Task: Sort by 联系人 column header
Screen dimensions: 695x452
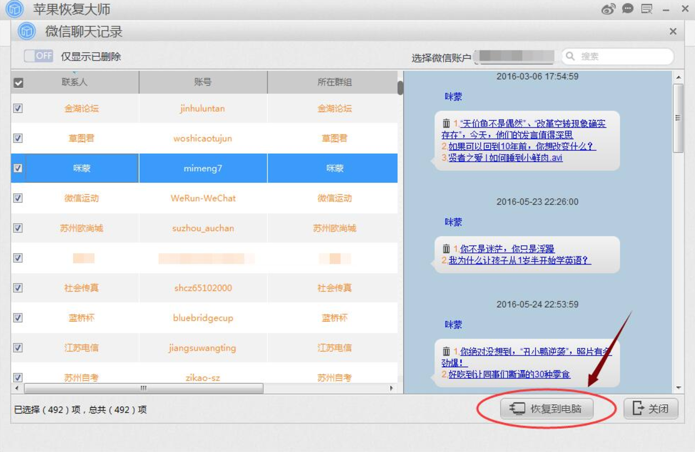Action: click(x=74, y=82)
